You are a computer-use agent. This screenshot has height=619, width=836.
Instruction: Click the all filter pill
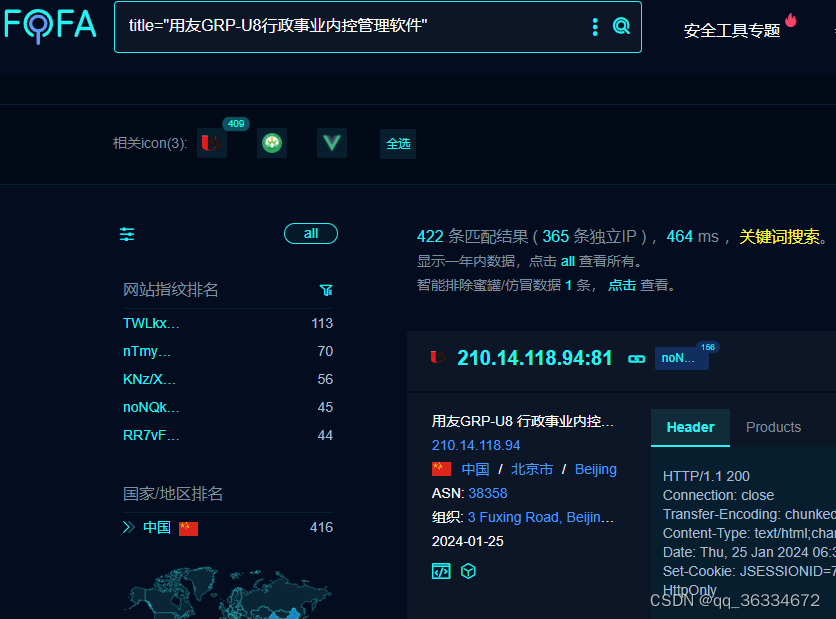pos(310,233)
